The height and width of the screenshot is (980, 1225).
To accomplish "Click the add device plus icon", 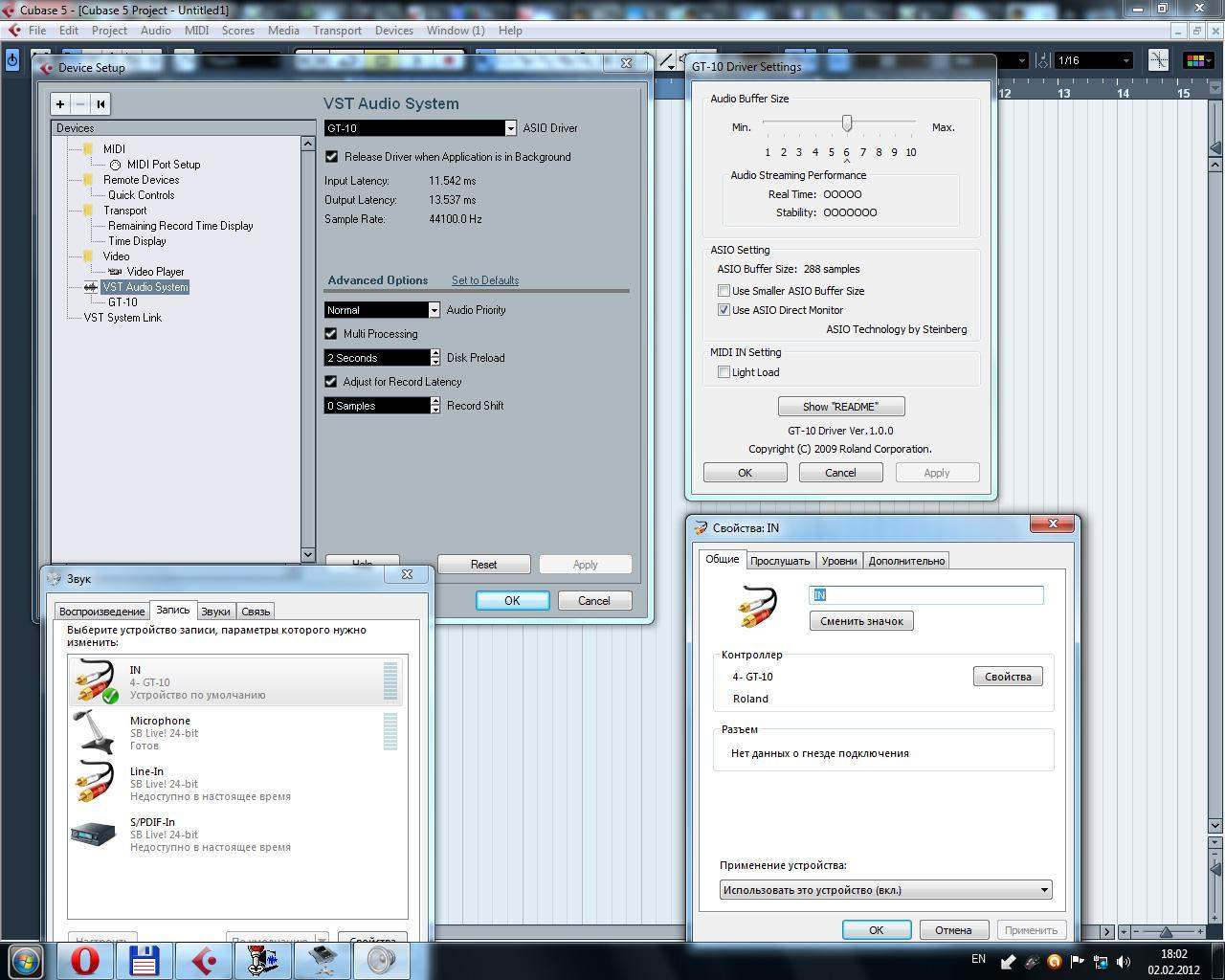I will [60, 104].
